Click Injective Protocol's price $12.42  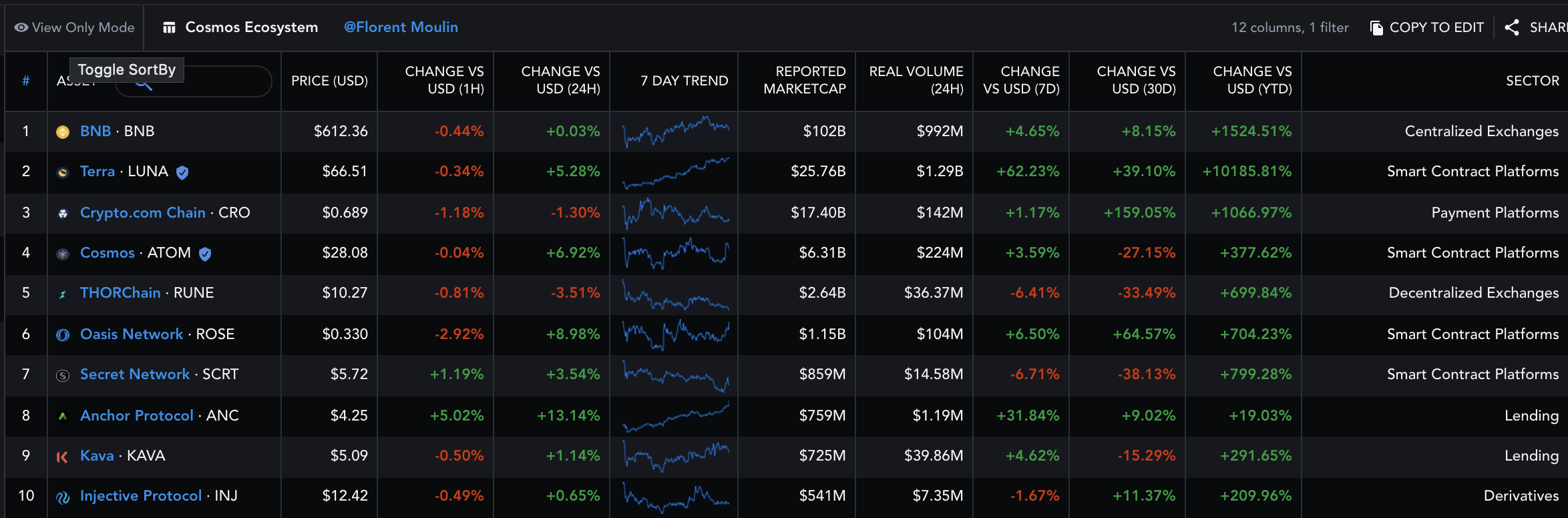click(345, 495)
